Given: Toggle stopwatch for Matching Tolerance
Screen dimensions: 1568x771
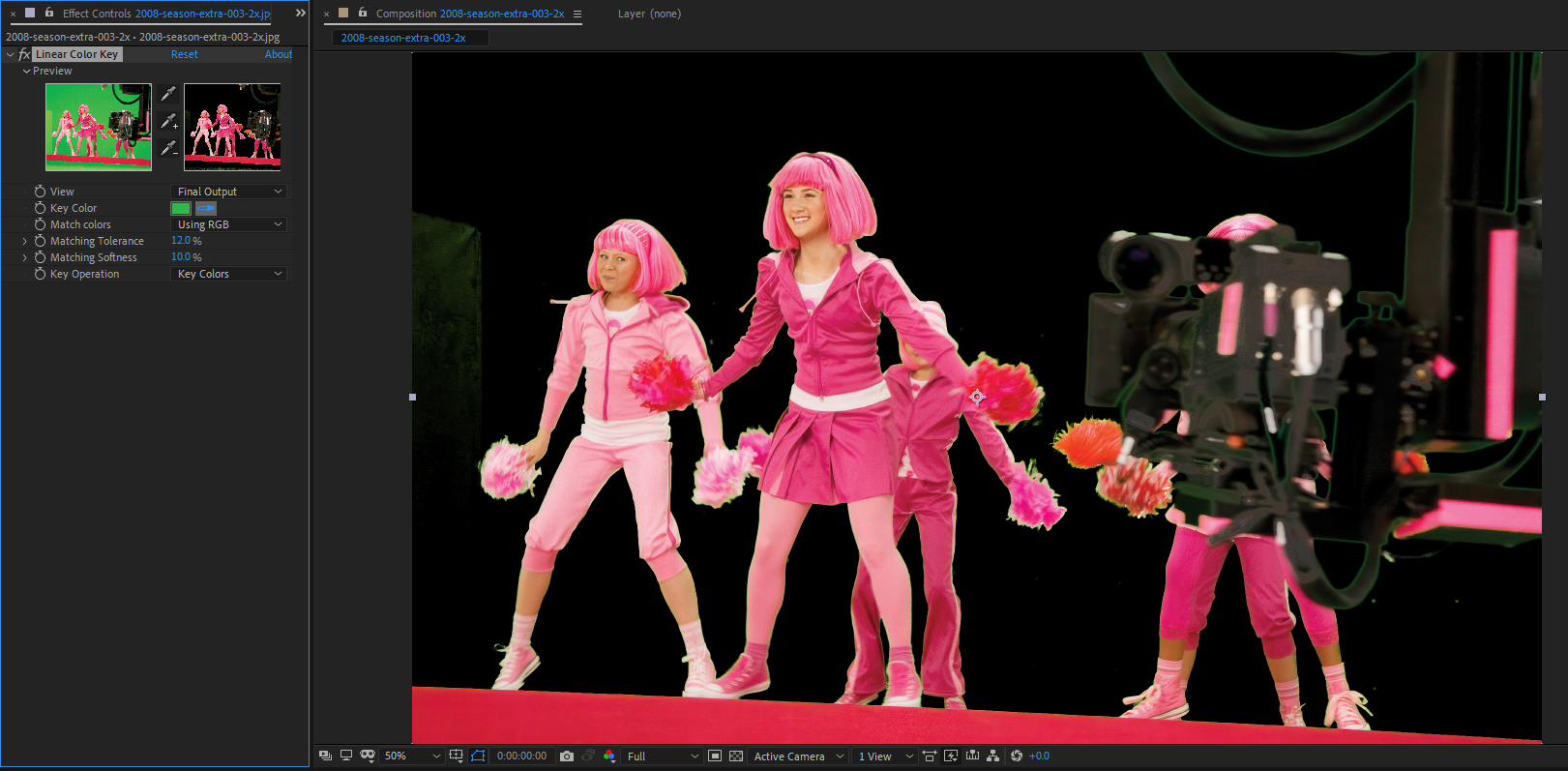Looking at the screenshot, I should point(40,241).
